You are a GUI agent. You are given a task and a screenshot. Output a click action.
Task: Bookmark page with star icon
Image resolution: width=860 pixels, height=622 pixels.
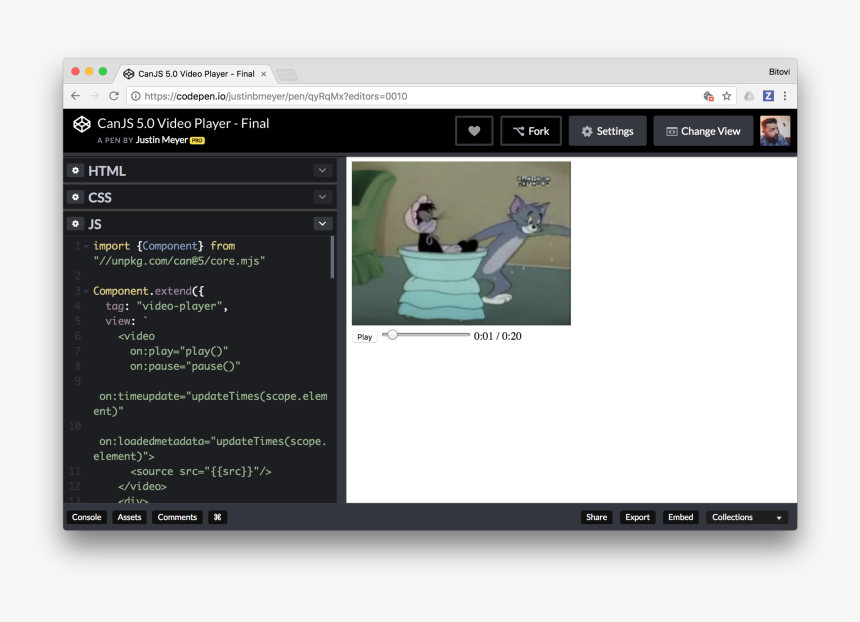point(727,96)
